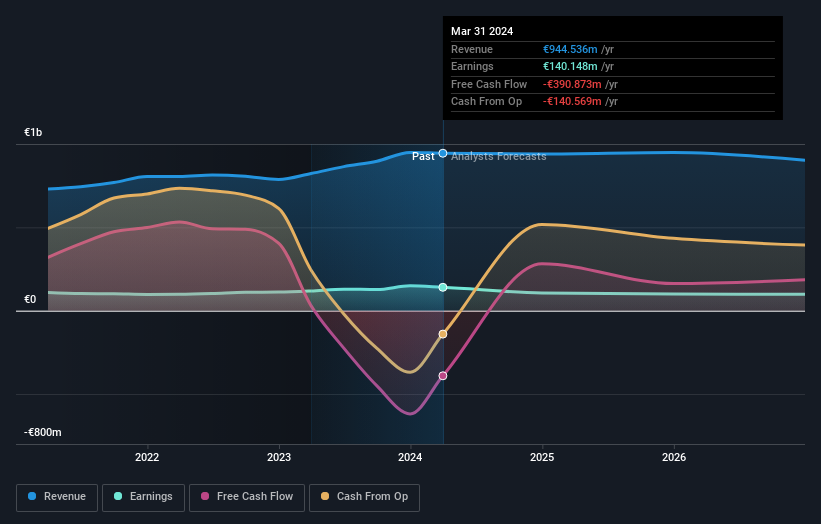Click the 'Mar 31 2024' tooltip date
This screenshot has width=821, height=524.
(482, 31)
